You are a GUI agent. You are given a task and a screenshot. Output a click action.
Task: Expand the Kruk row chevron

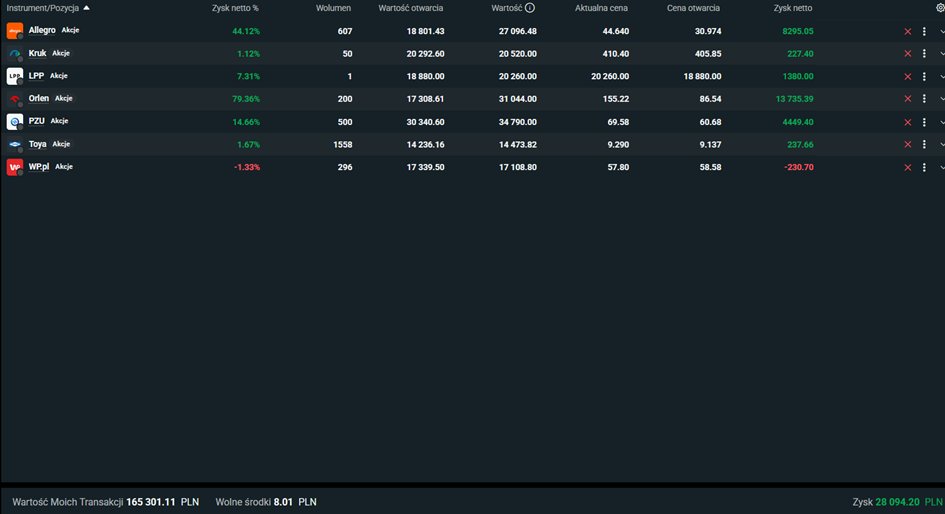pos(942,54)
